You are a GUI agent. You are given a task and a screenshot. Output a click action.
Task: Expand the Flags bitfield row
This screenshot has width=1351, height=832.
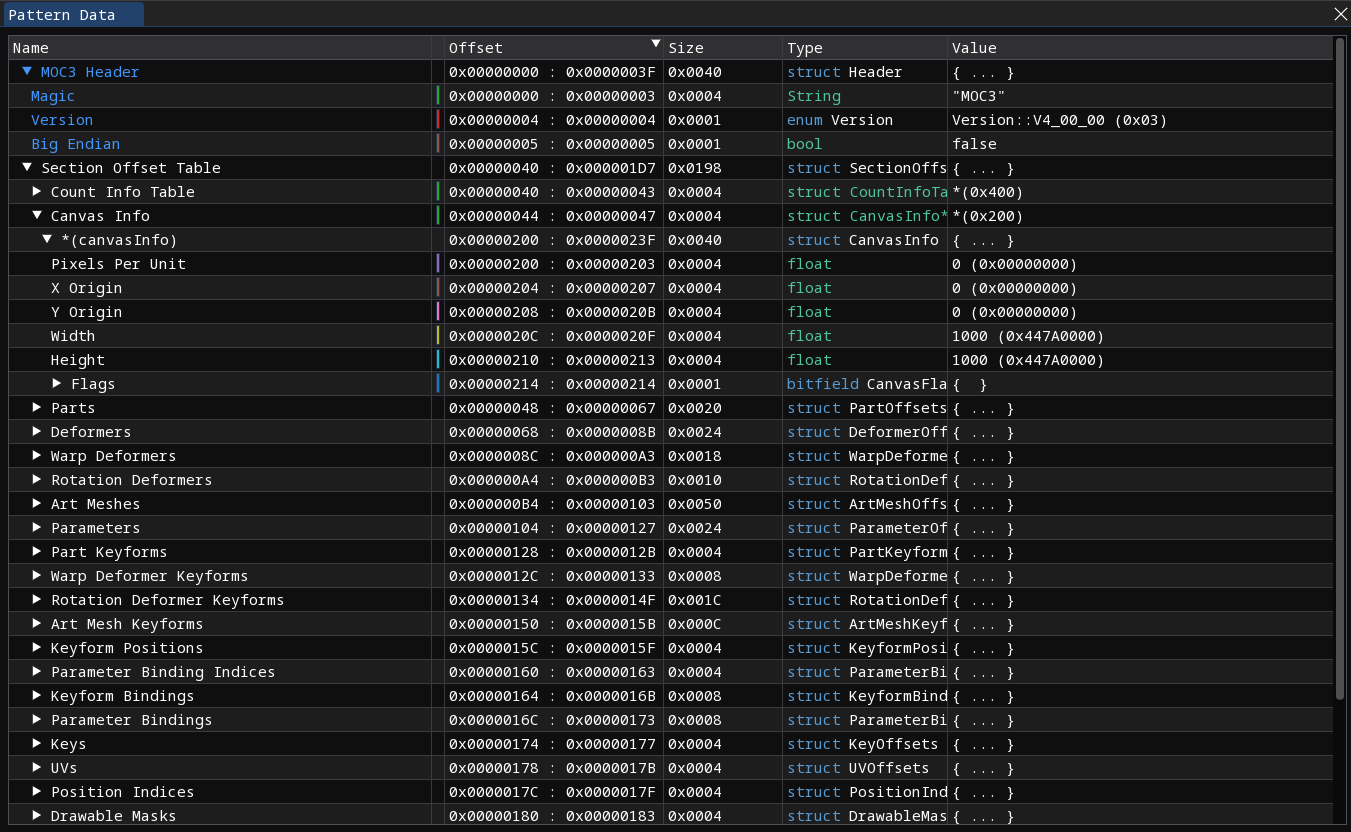click(x=57, y=384)
